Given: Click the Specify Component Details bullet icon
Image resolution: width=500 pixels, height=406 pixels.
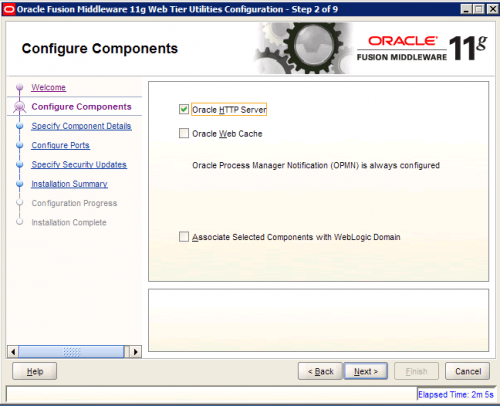Looking at the screenshot, I should 20,126.
